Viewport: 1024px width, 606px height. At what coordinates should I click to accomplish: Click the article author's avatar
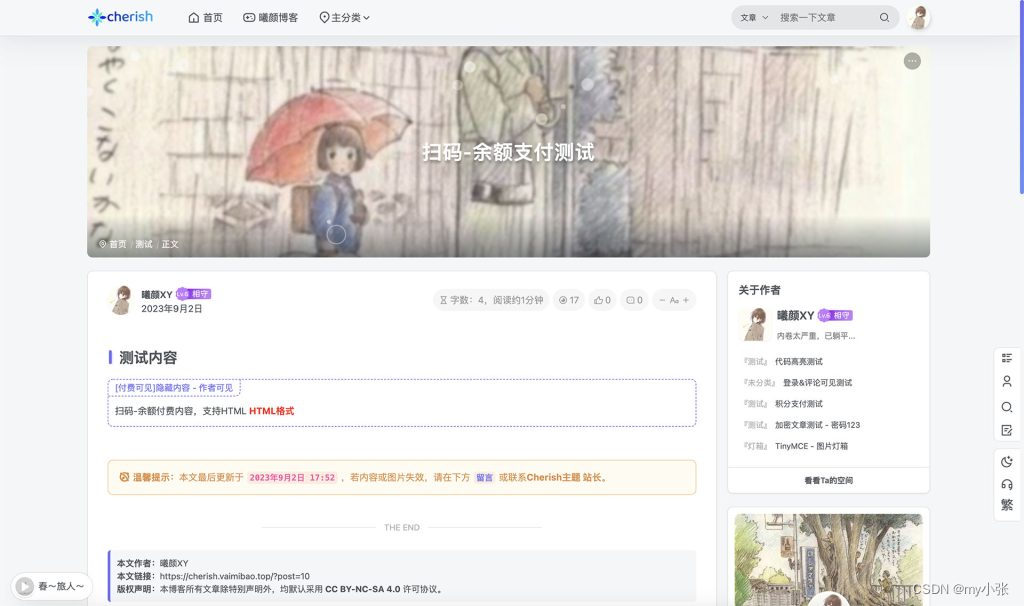point(121,300)
